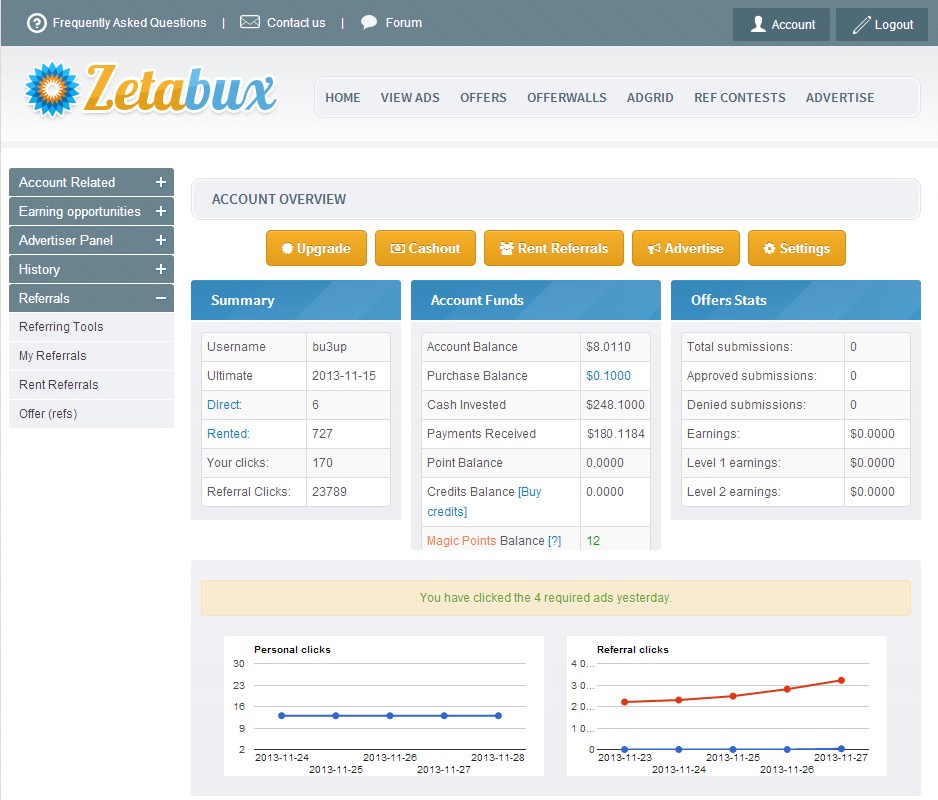Click the Direct referrals link

coord(224,404)
